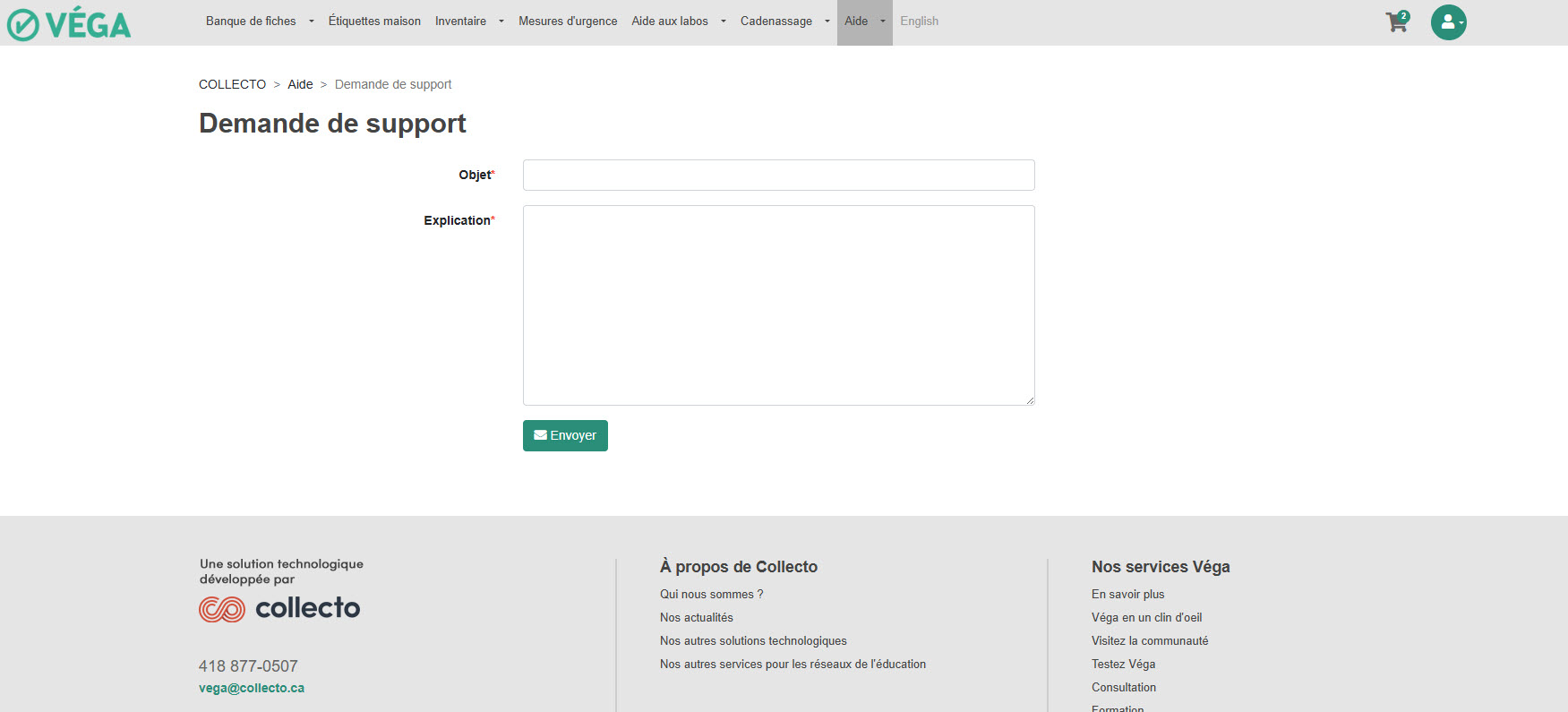The height and width of the screenshot is (712, 1568).
Task: Navigate to COLLECTO breadcrumb link
Action: 232,85
